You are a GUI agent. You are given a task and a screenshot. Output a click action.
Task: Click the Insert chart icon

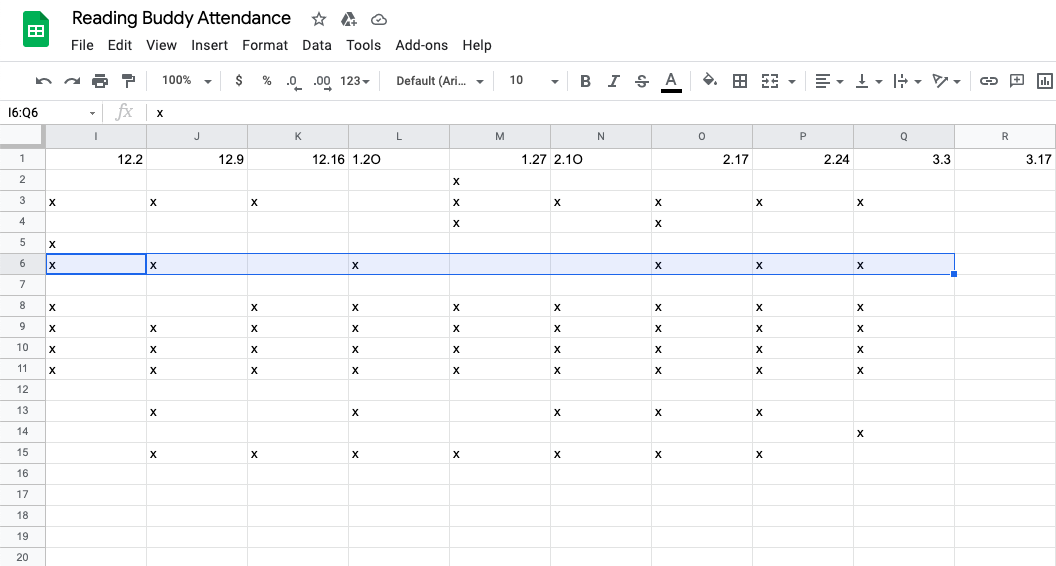coord(1045,81)
